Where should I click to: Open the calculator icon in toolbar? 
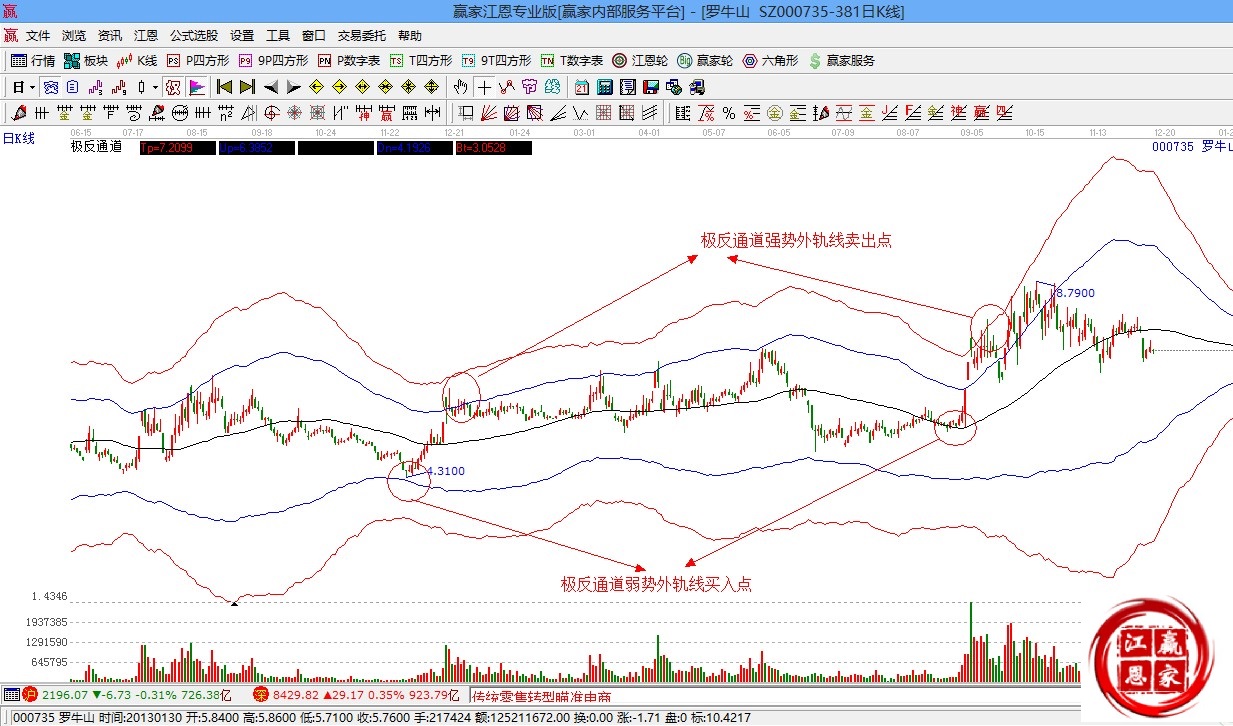(x=604, y=87)
